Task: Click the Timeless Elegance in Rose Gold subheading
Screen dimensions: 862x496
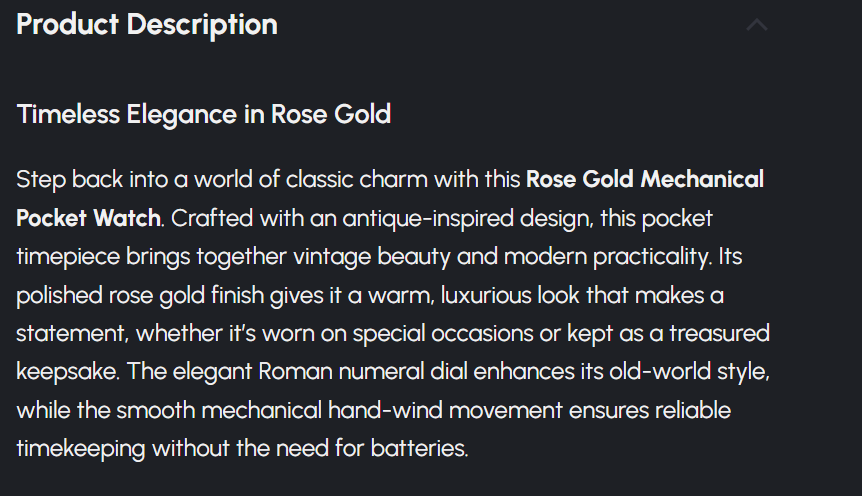Action: click(x=204, y=114)
